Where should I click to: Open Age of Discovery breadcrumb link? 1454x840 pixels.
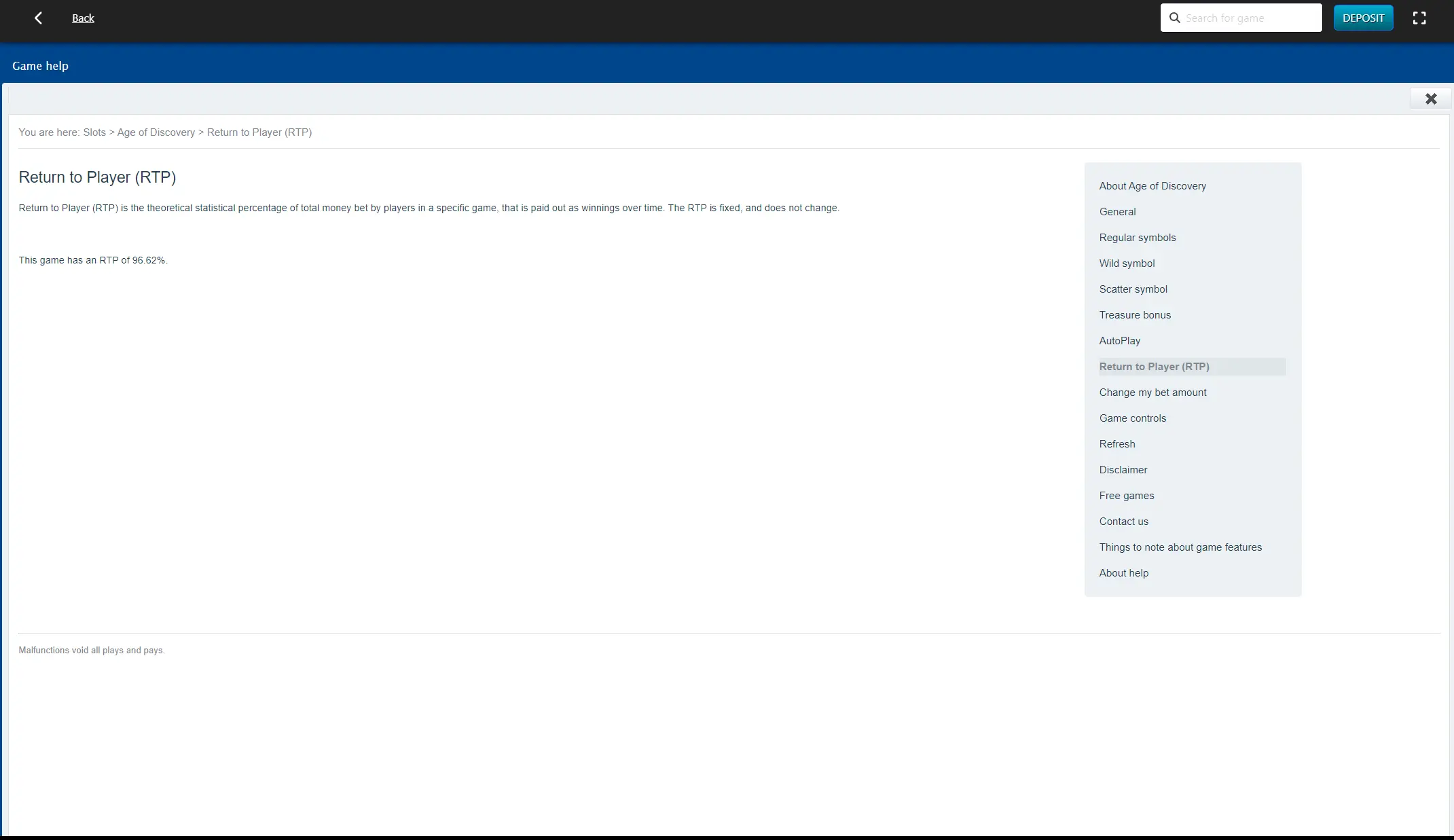[156, 132]
